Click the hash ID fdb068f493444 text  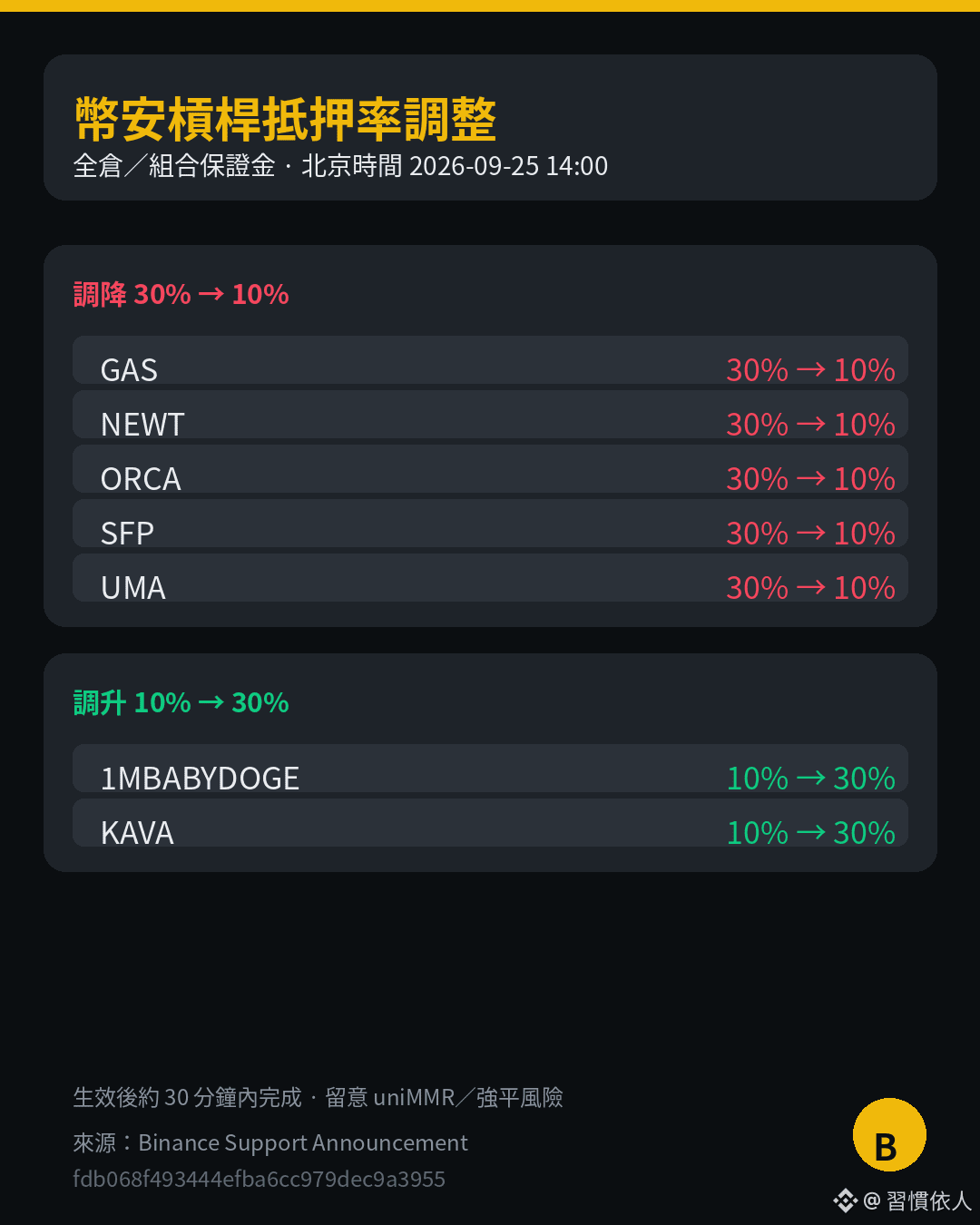259,1179
